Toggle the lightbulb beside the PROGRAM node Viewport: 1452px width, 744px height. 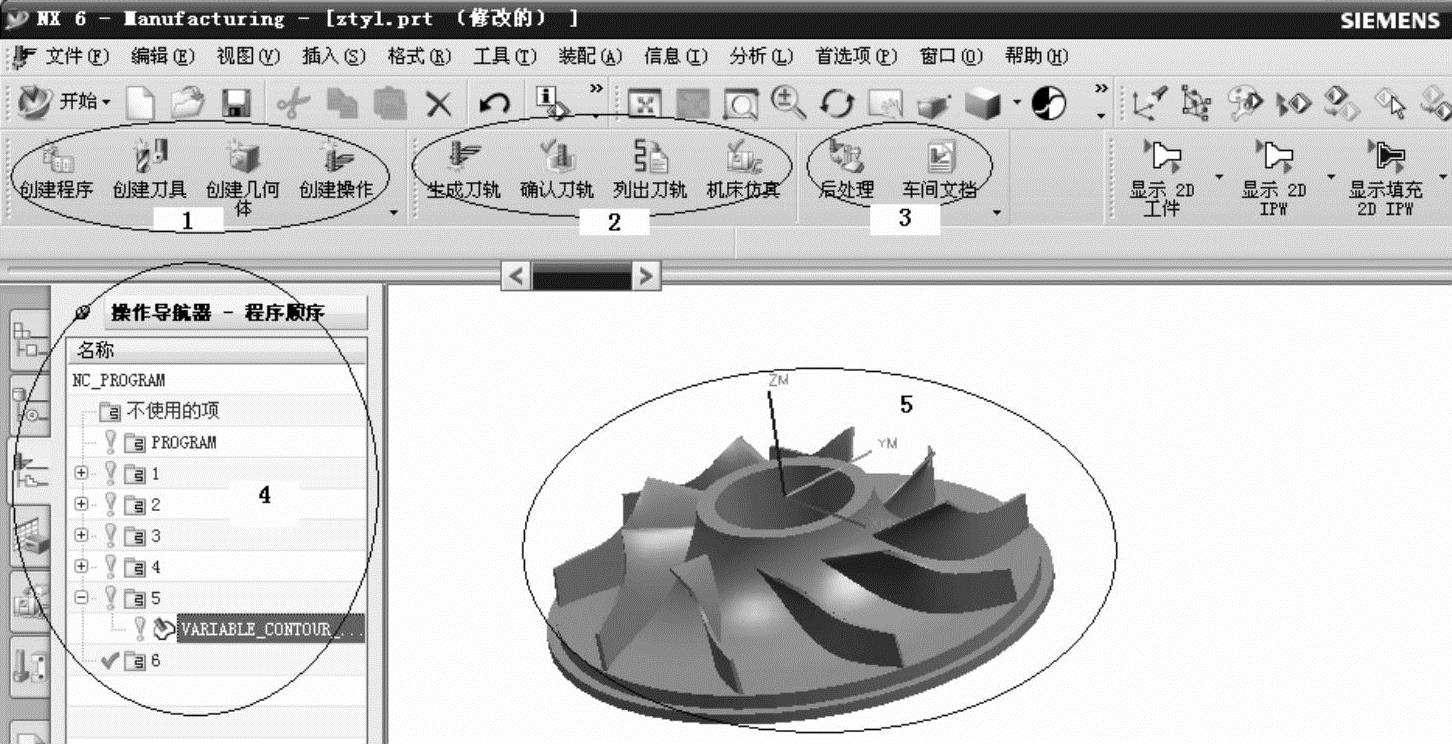click(112, 442)
